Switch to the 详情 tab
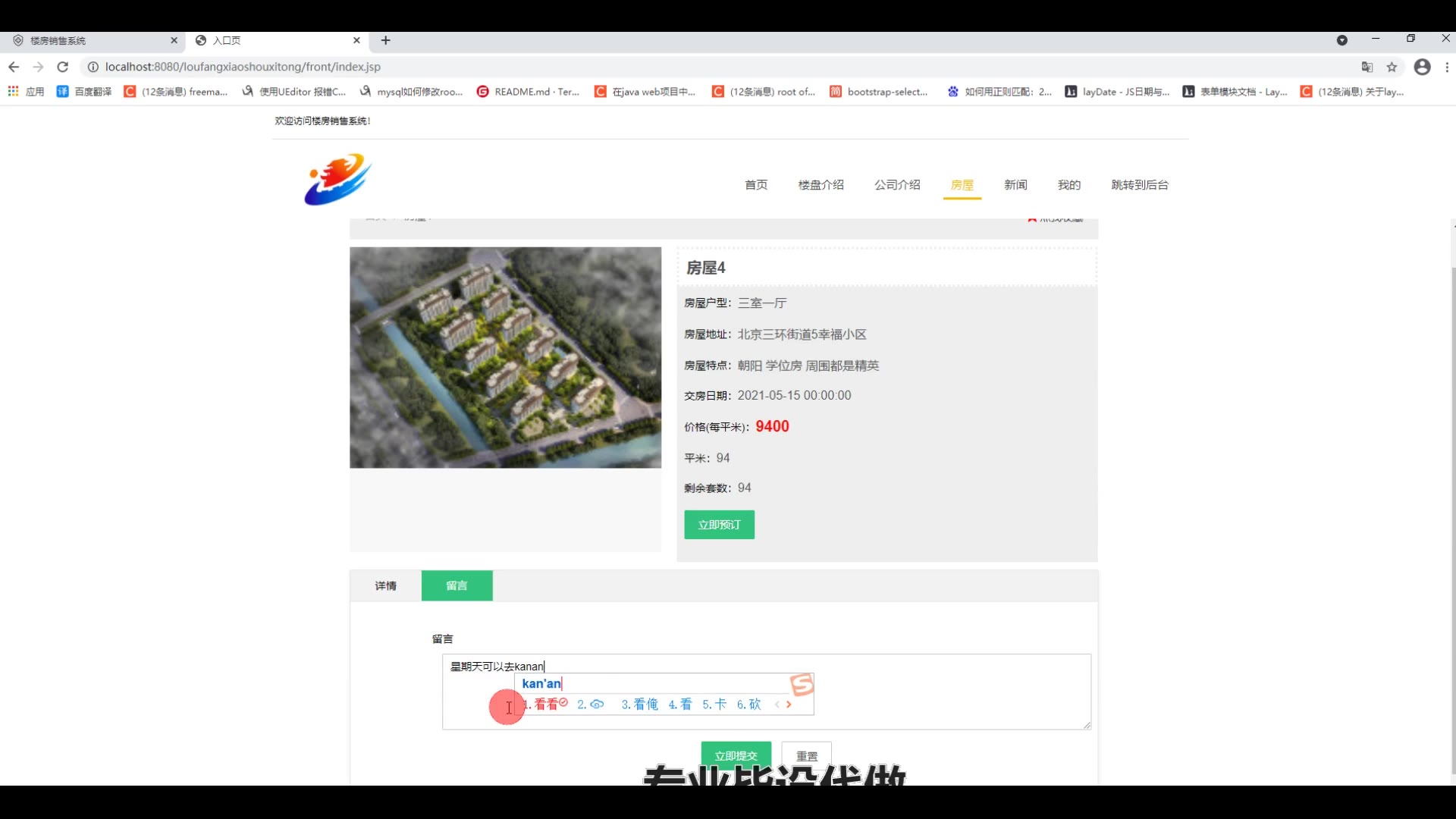The width and height of the screenshot is (1456, 819). click(385, 585)
